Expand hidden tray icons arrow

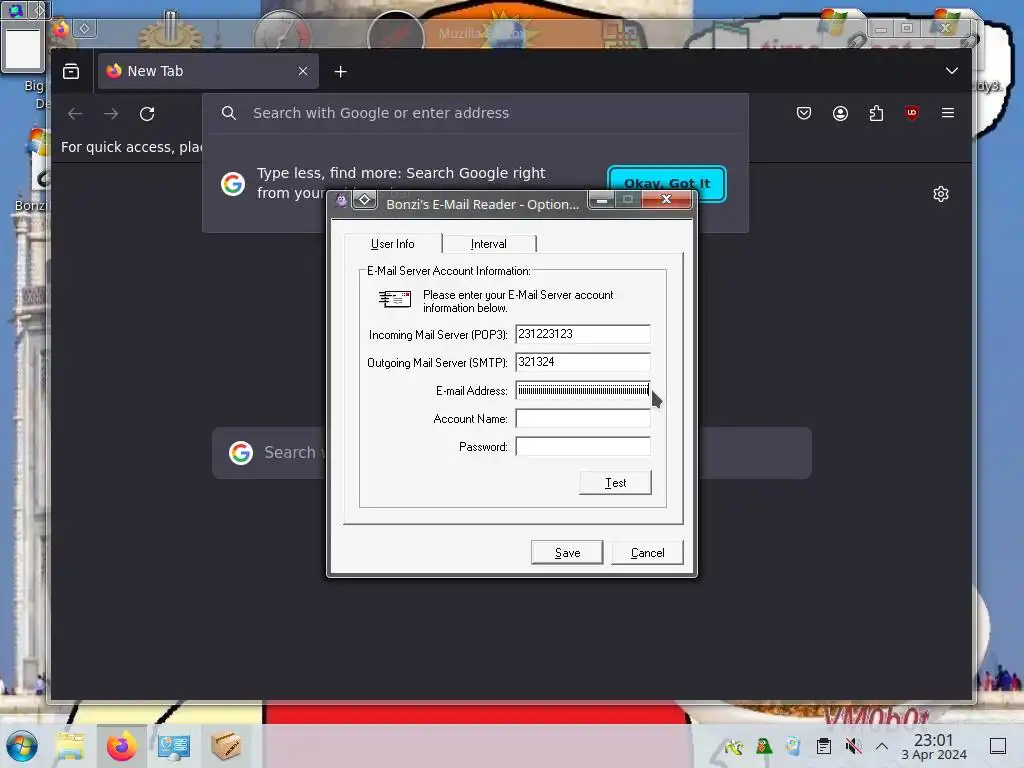[x=882, y=746]
